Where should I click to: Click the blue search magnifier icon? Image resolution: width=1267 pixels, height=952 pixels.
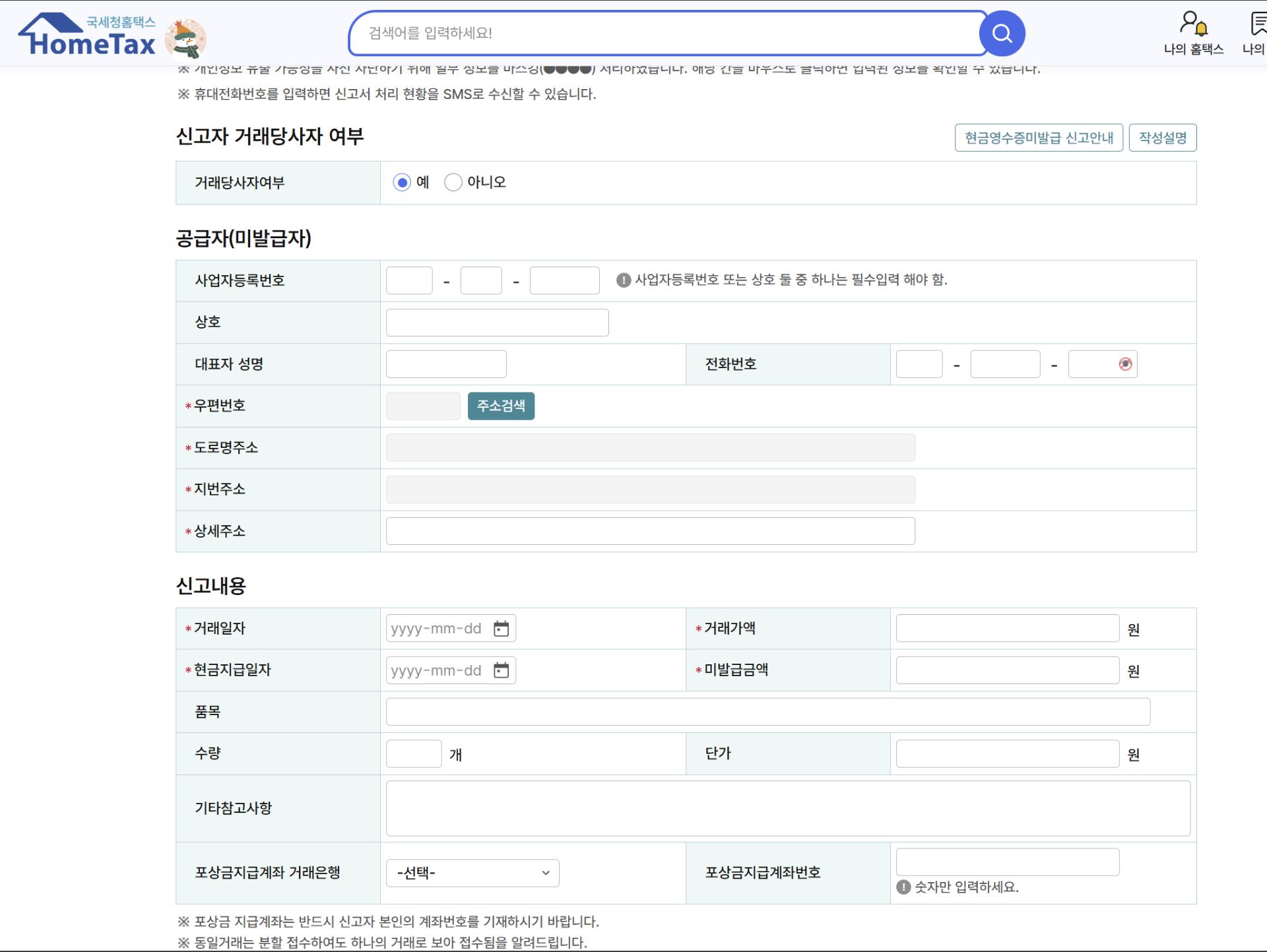1002,33
